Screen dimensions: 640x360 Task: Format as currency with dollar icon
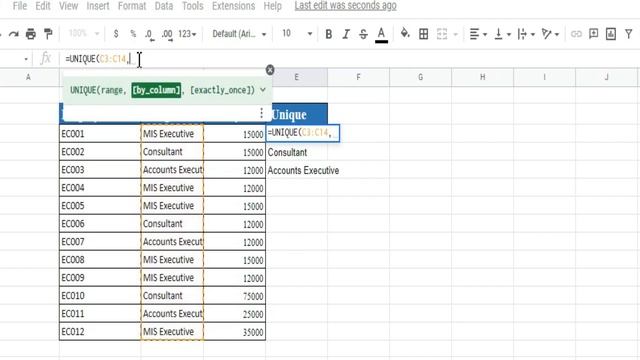(116, 34)
